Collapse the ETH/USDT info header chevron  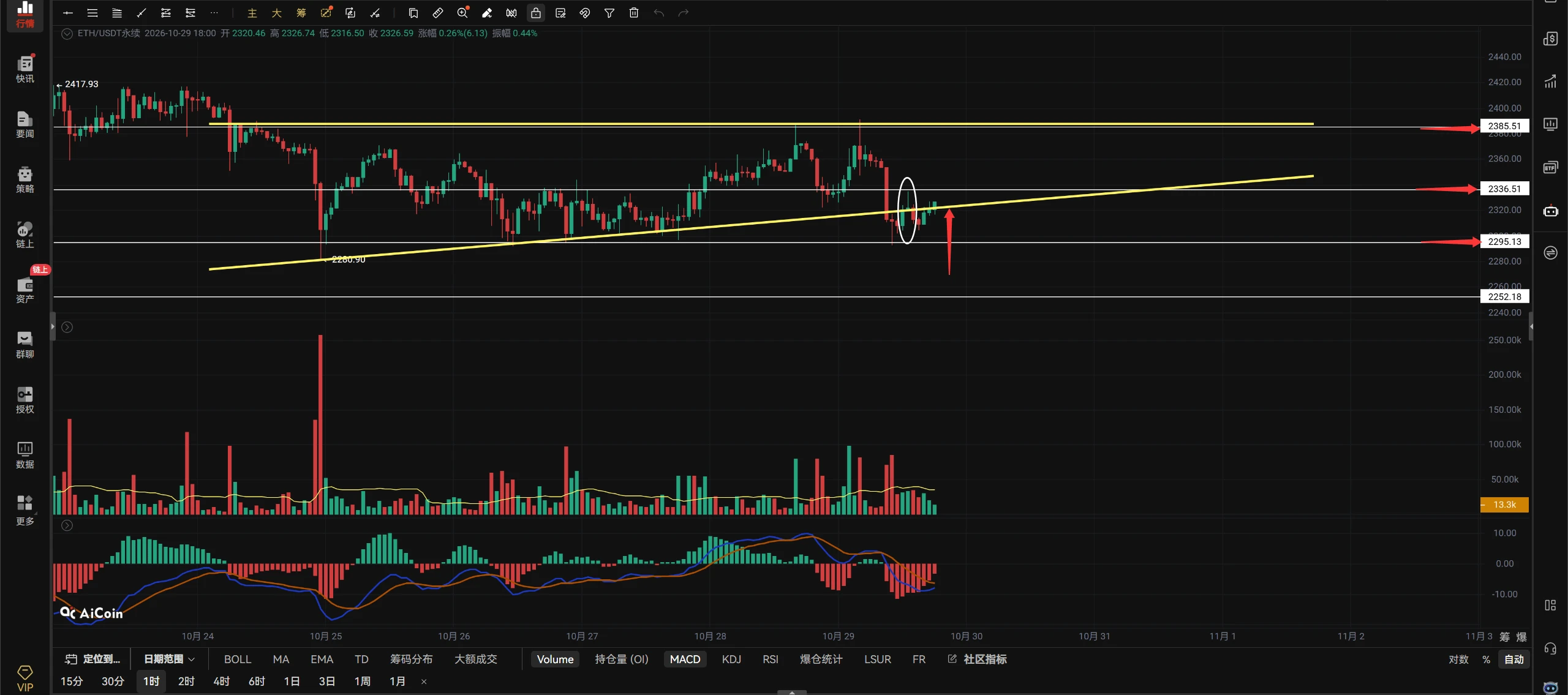tap(67, 34)
